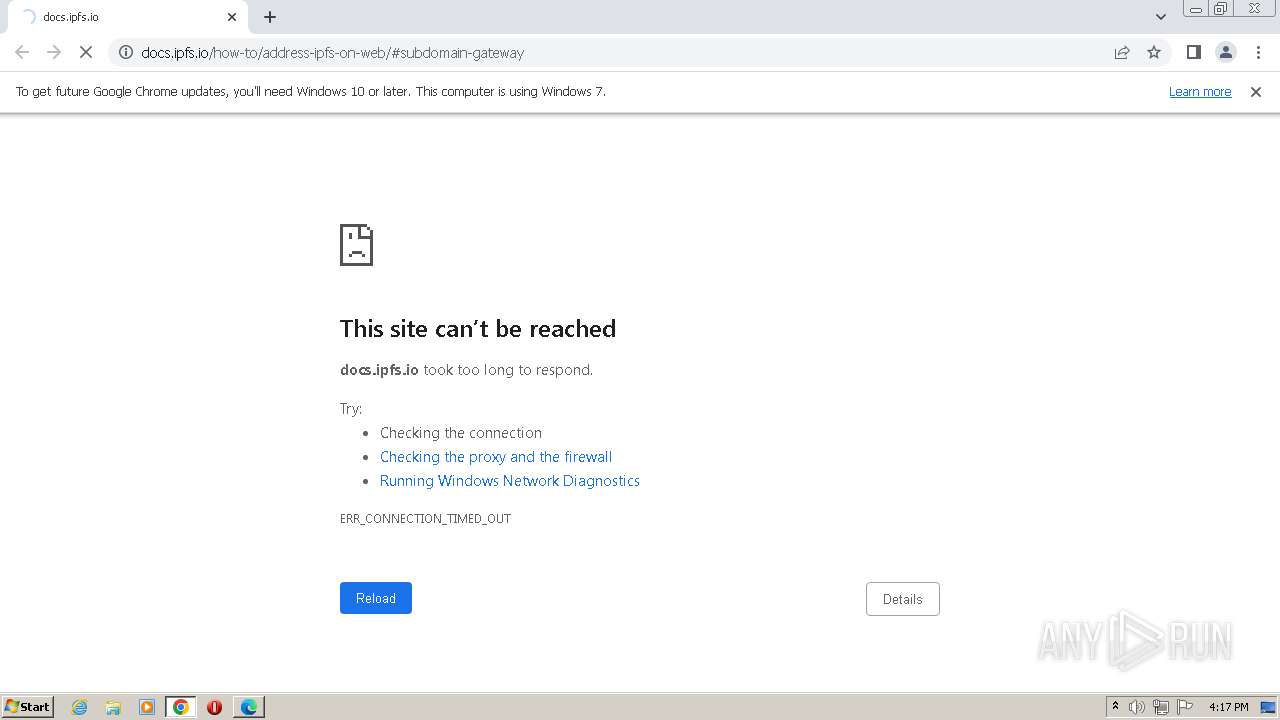The height and width of the screenshot is (720, 1280).
Task: Open the Windows Start menu
Action: 27,706
